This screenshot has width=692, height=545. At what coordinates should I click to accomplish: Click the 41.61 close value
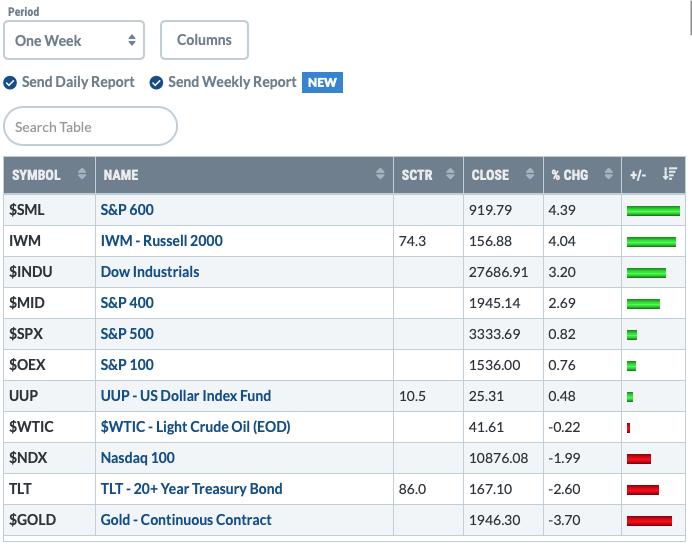tap(486, 427)
